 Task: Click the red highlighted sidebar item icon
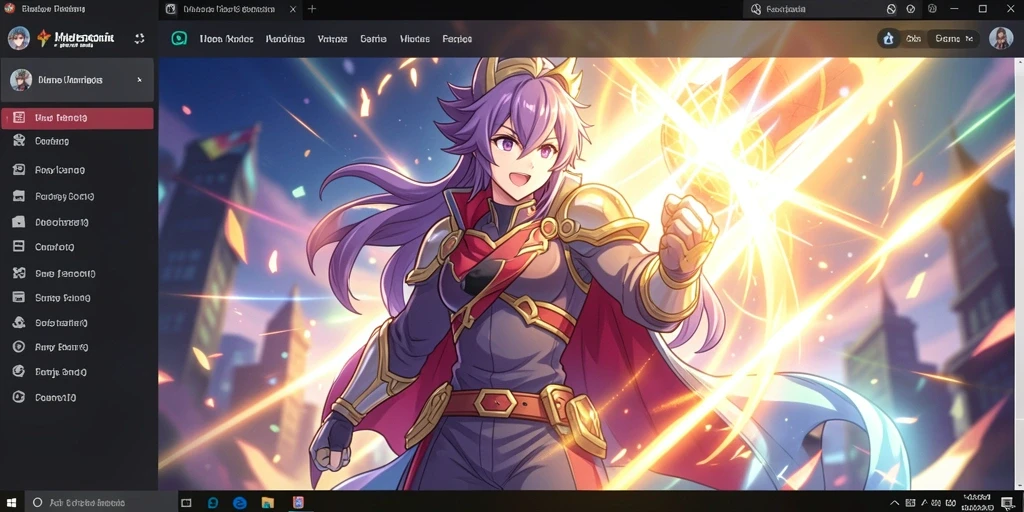(x=18, y=118)
